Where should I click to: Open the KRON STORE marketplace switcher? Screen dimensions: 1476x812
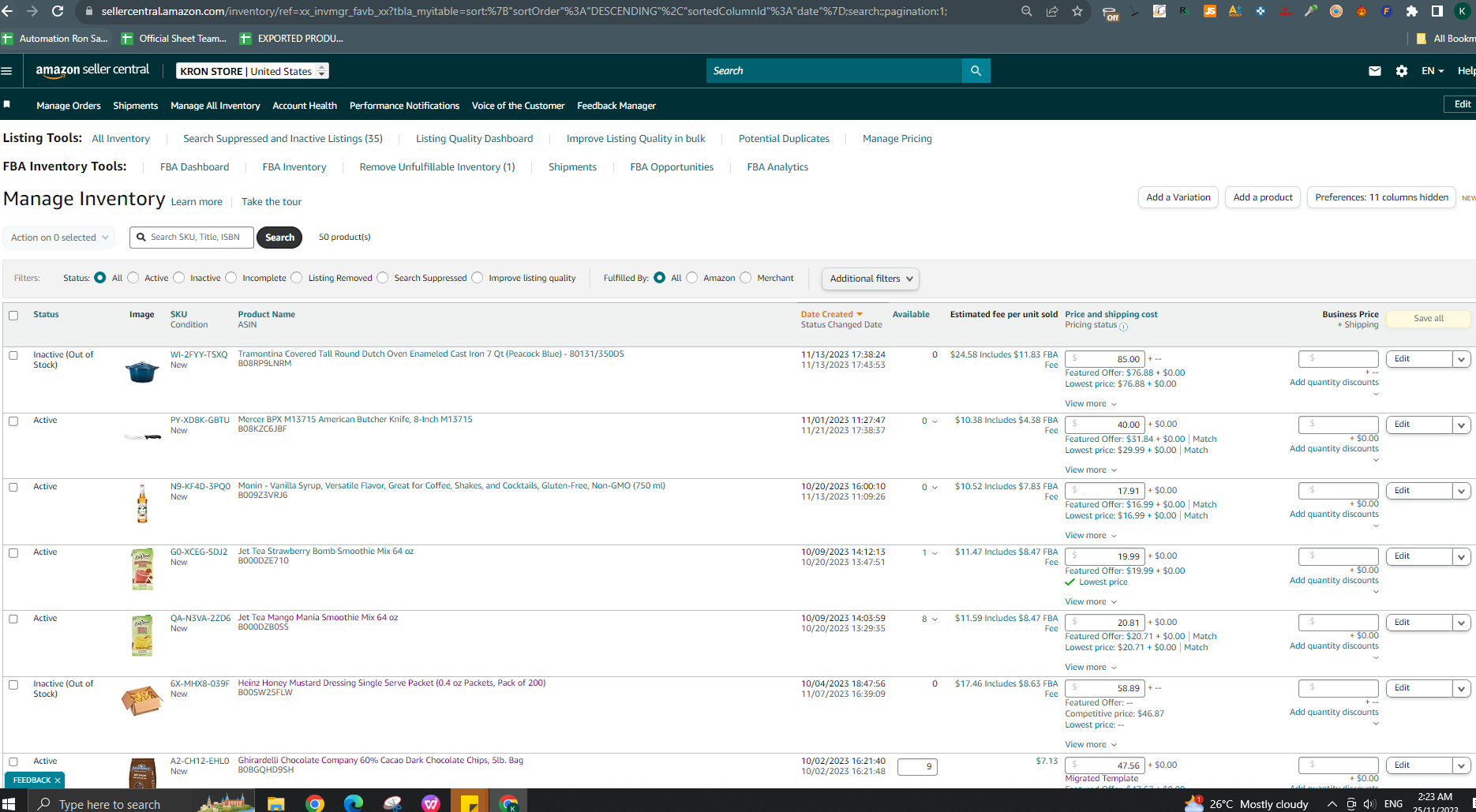point(253,71)
